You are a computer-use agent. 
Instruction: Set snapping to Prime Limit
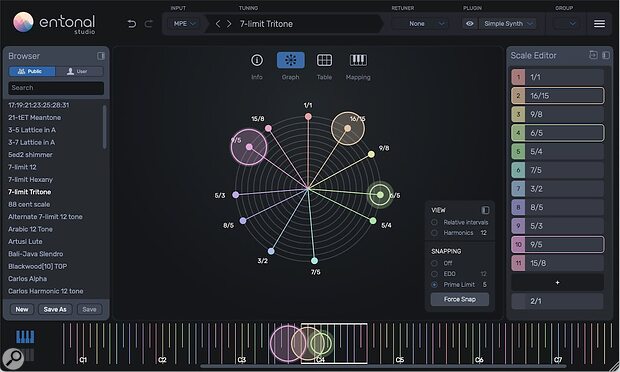434,285
